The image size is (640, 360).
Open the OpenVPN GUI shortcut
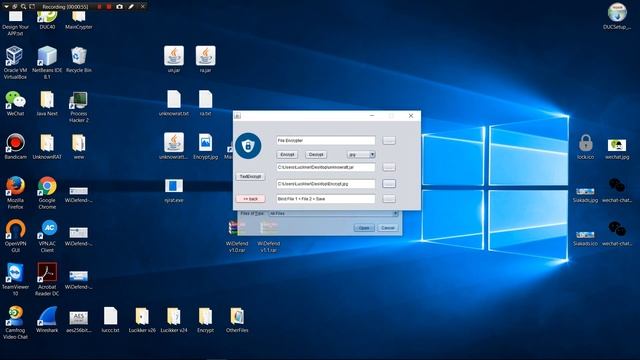pyautogui.click(x=15, y=236)
